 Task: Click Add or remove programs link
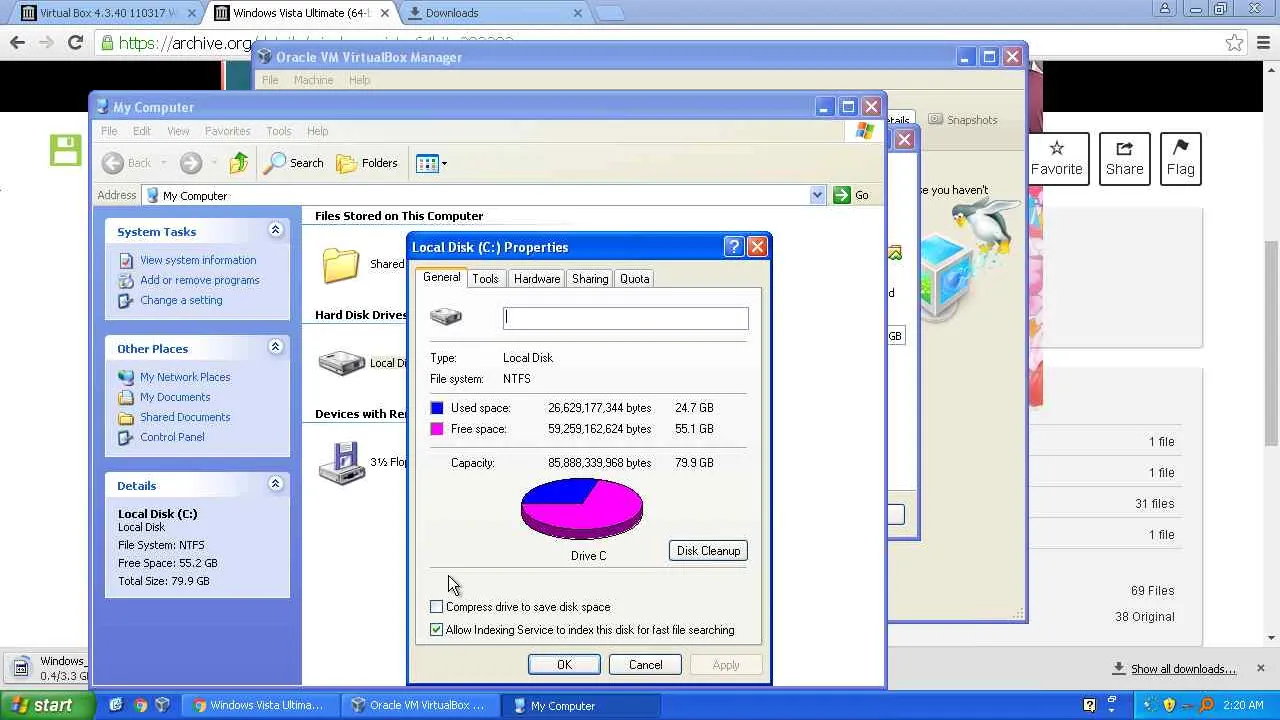point(200,280)
